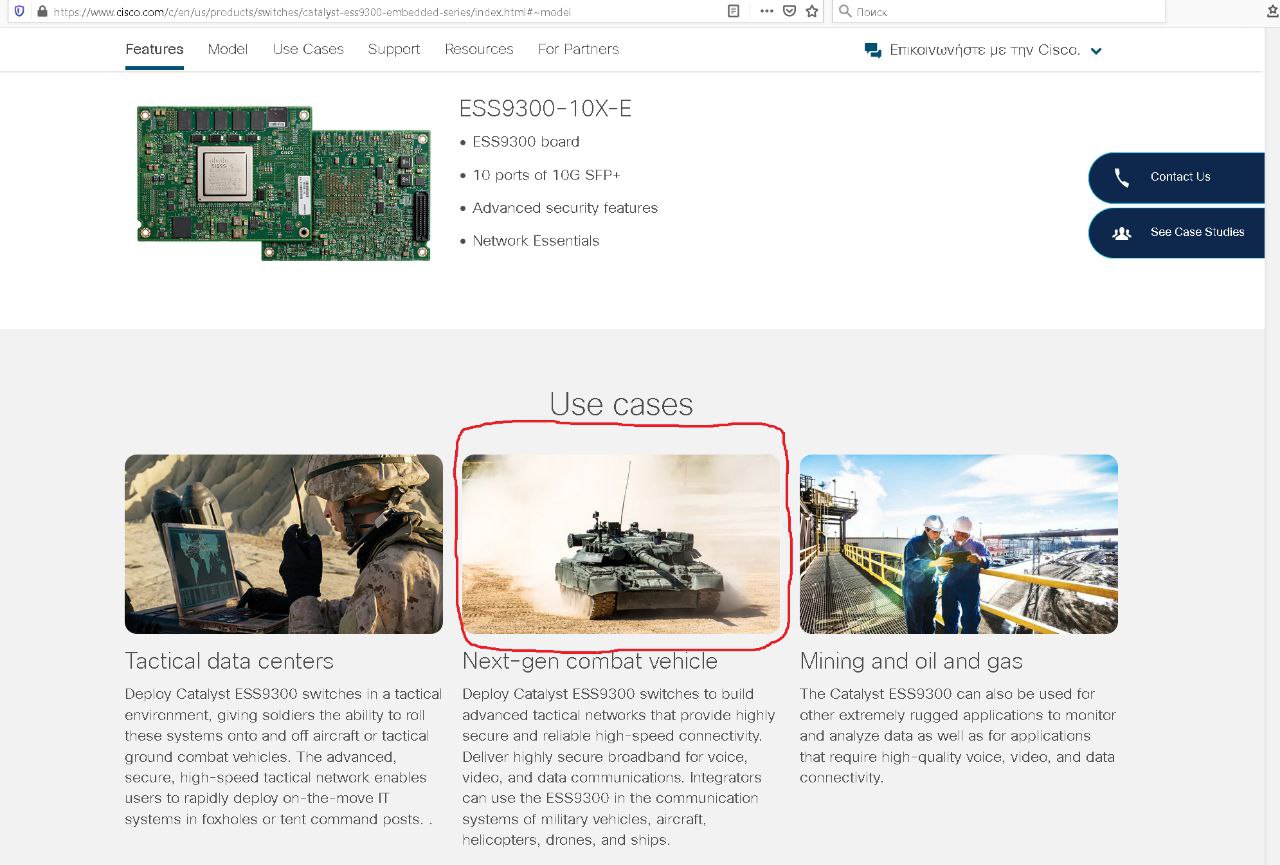Click the tracking protection shield icon
This screenshot has width=1280, height=865.
click(x=19, y=11)
